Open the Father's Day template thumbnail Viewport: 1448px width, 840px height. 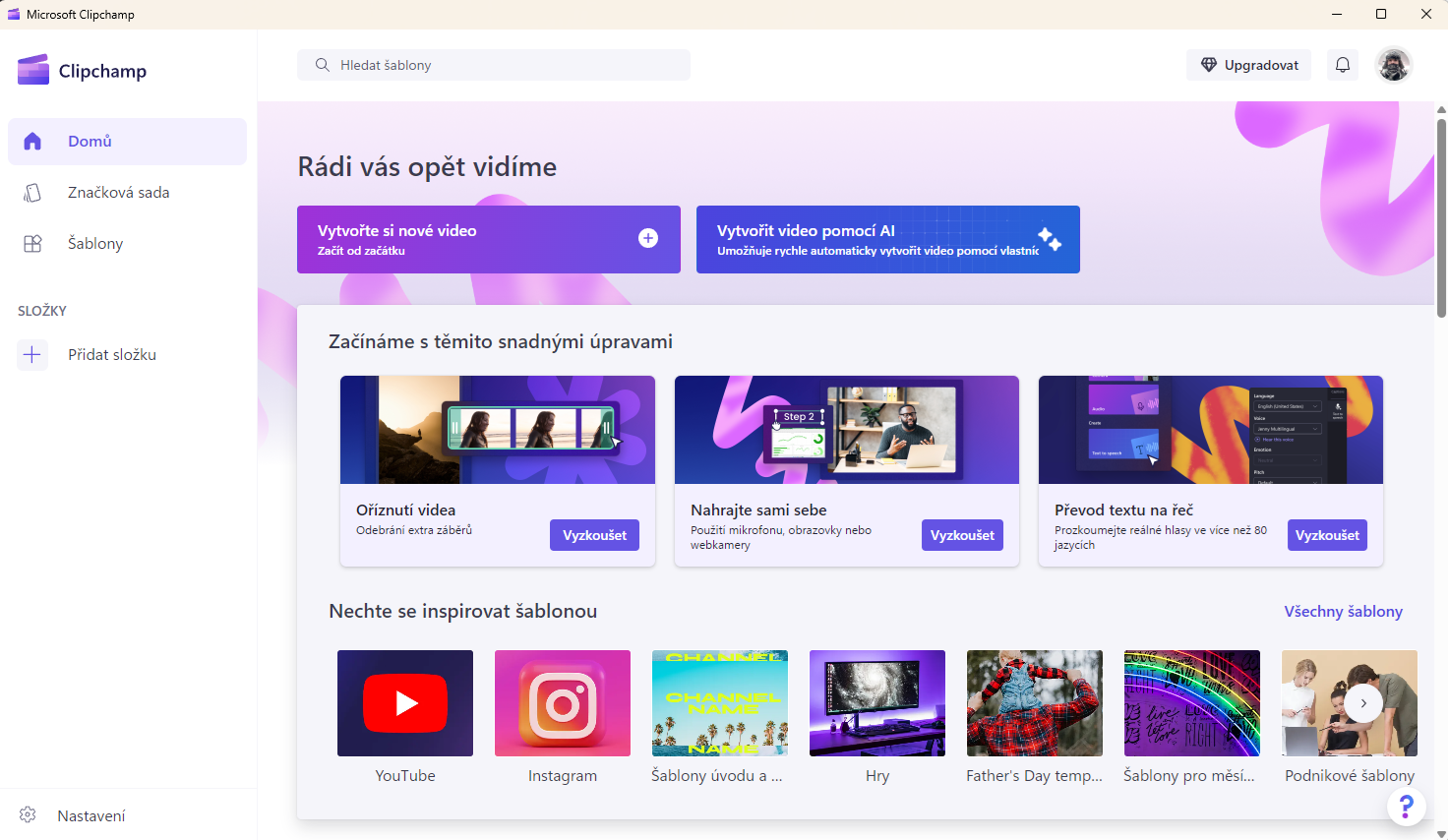[x=1035, y=703]
